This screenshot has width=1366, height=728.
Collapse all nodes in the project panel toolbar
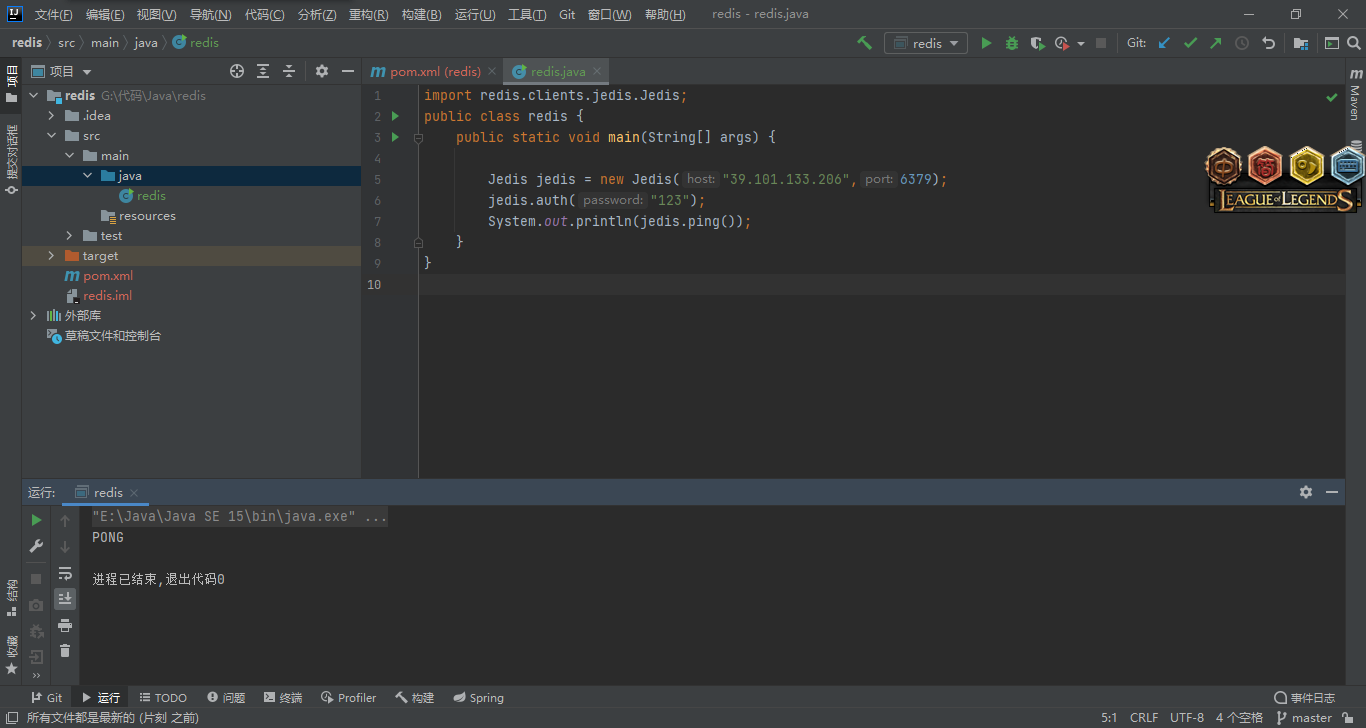pyautogui.click(x=289, y=71)
